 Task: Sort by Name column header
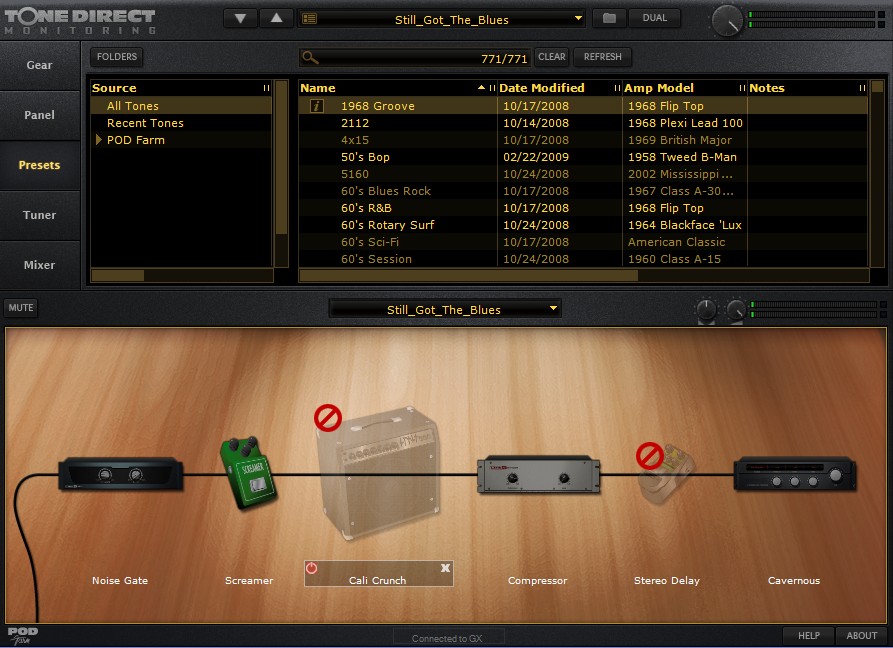pos(397,88)
